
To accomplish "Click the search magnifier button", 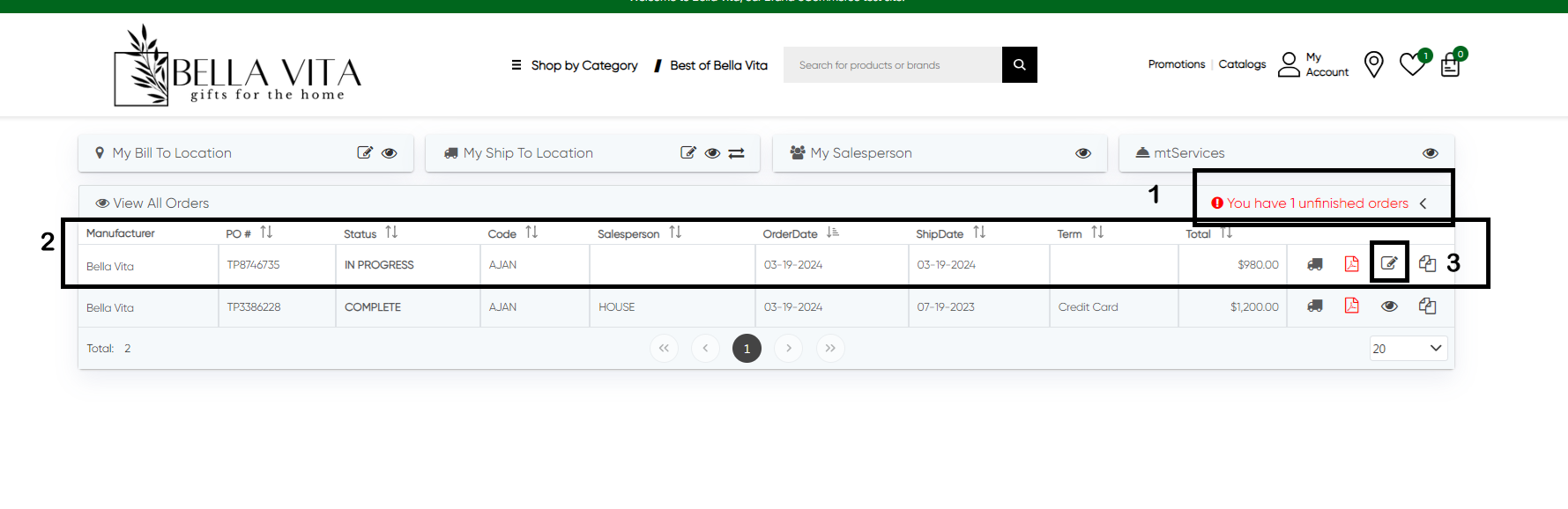I will pyautogui.click(x=1019, y=64).
